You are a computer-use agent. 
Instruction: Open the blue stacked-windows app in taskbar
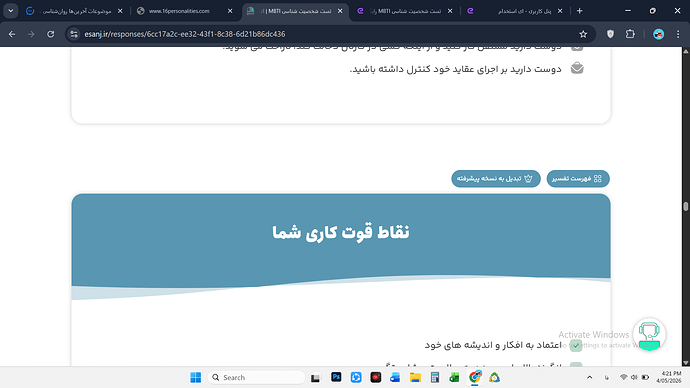[x=395, y=377]
